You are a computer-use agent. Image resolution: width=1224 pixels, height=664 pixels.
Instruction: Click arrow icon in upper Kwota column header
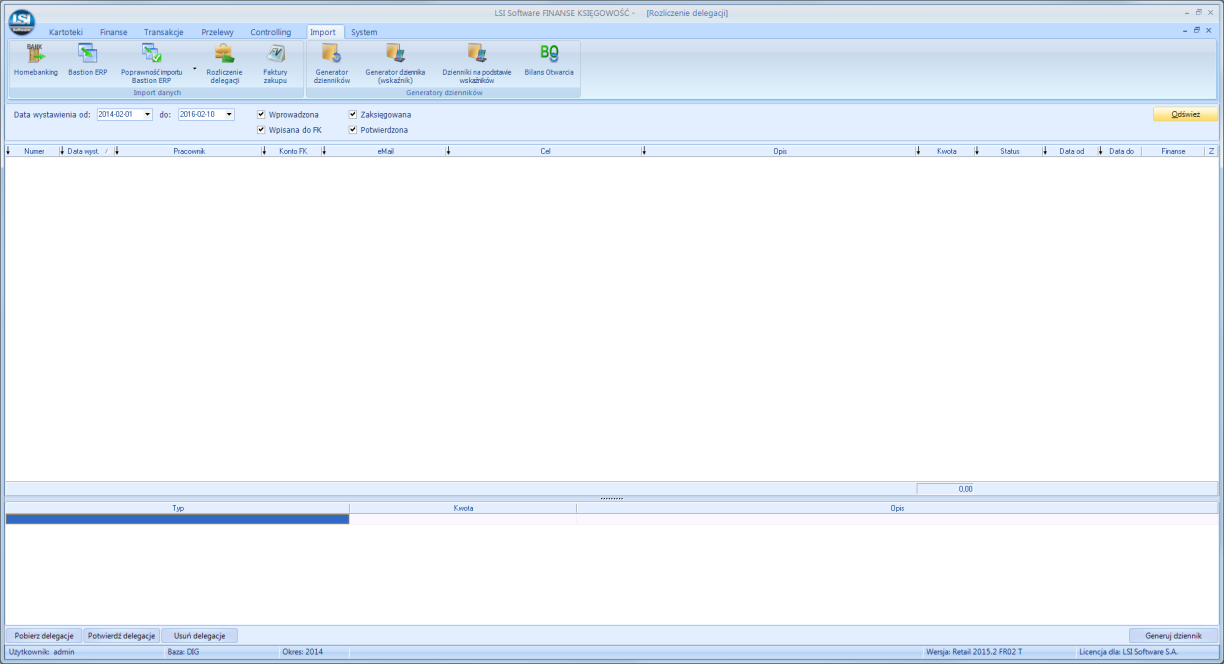coord(919,151)
